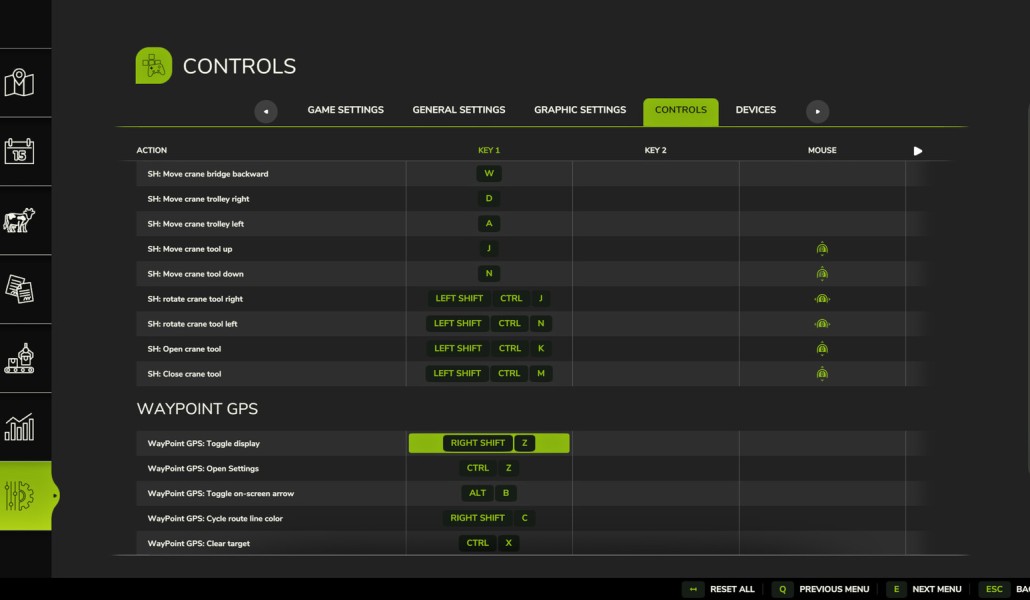Click the green Controls gamepad header icon
The height and width of the screenshot is (600, 1030).
(x=154, y=66)
